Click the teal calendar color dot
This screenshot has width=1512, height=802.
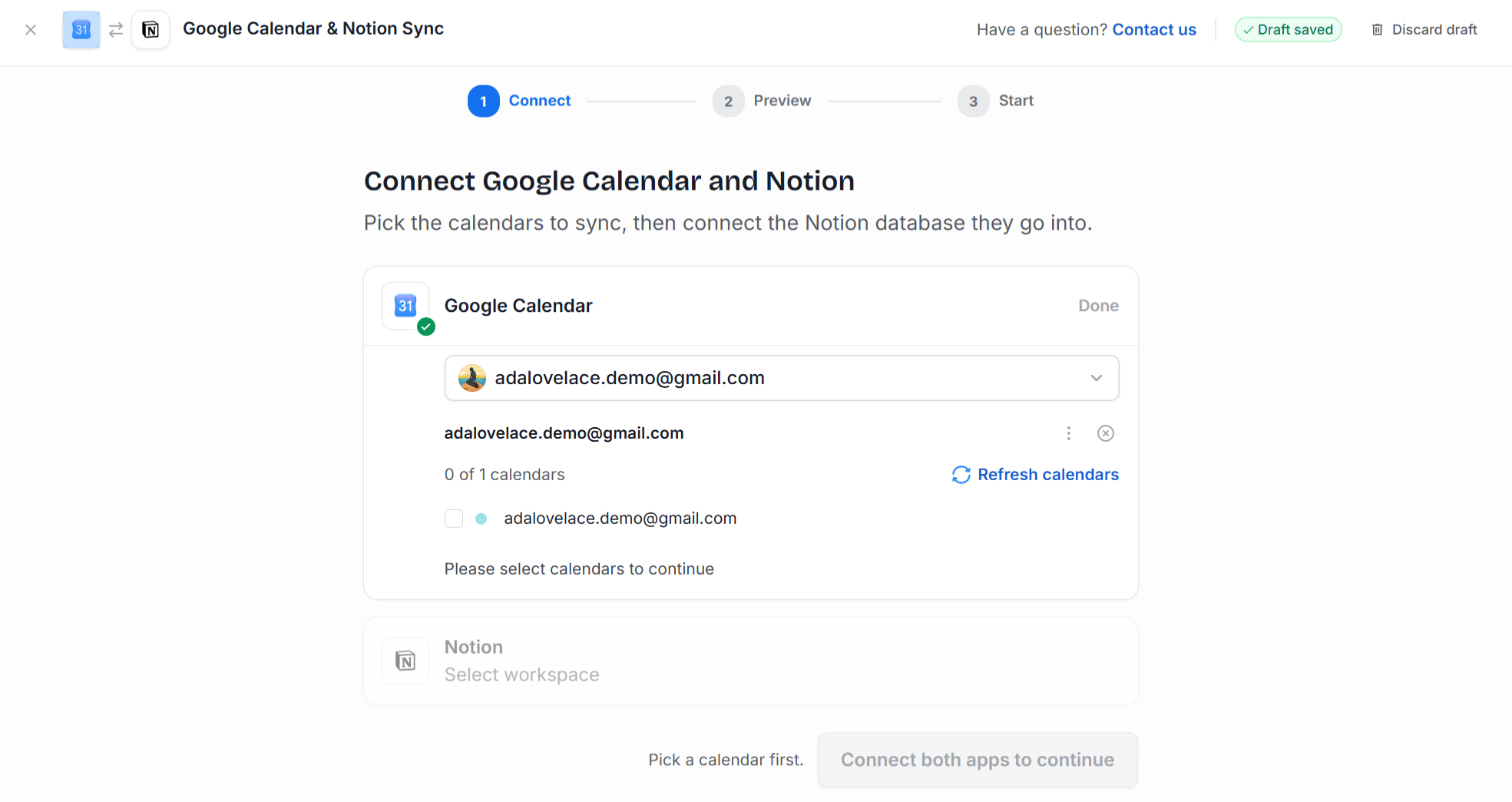pos(481,519)
